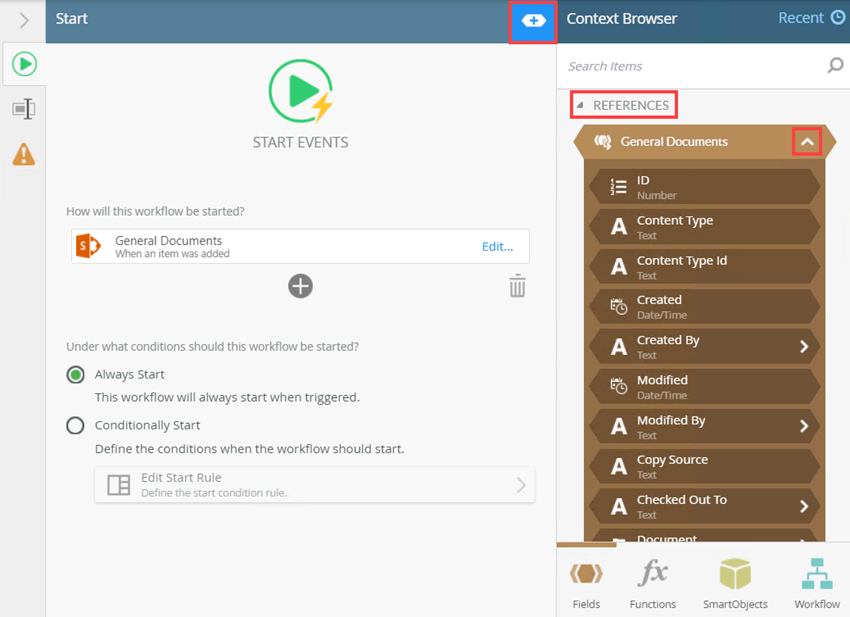Click the Content Type letter A icon
This screenshot has height=617, width=850.
click(x=619, y=227)
